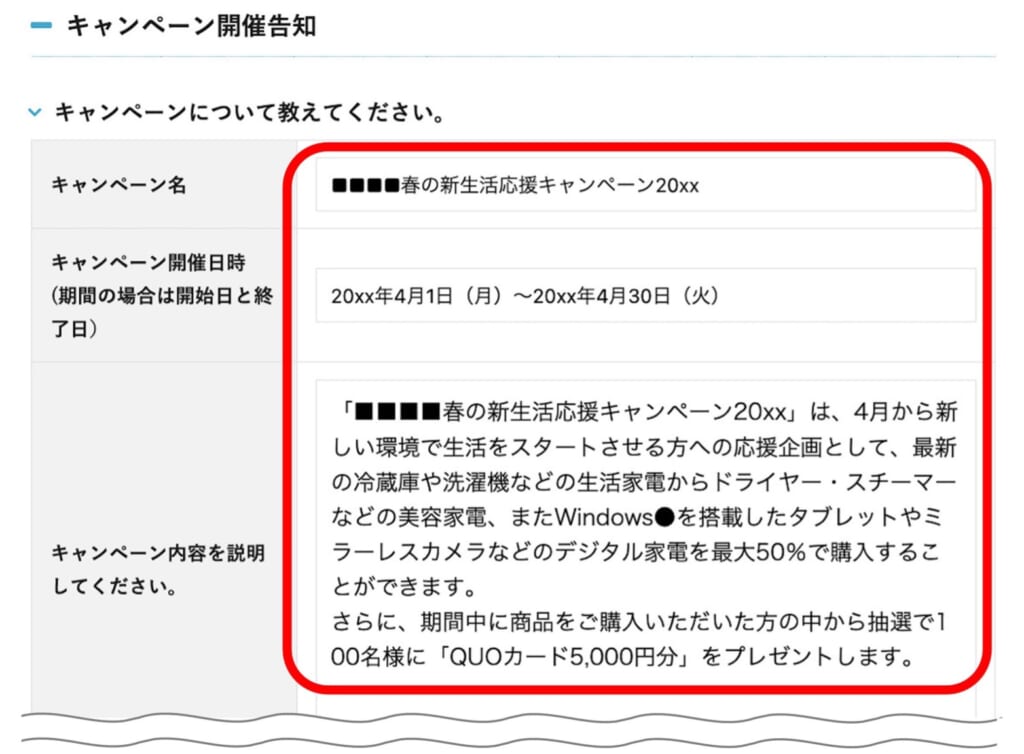Click the キャンペーン開催日時 label
The width and height of the screenshot is (1024, 754).
click(148, 263)
